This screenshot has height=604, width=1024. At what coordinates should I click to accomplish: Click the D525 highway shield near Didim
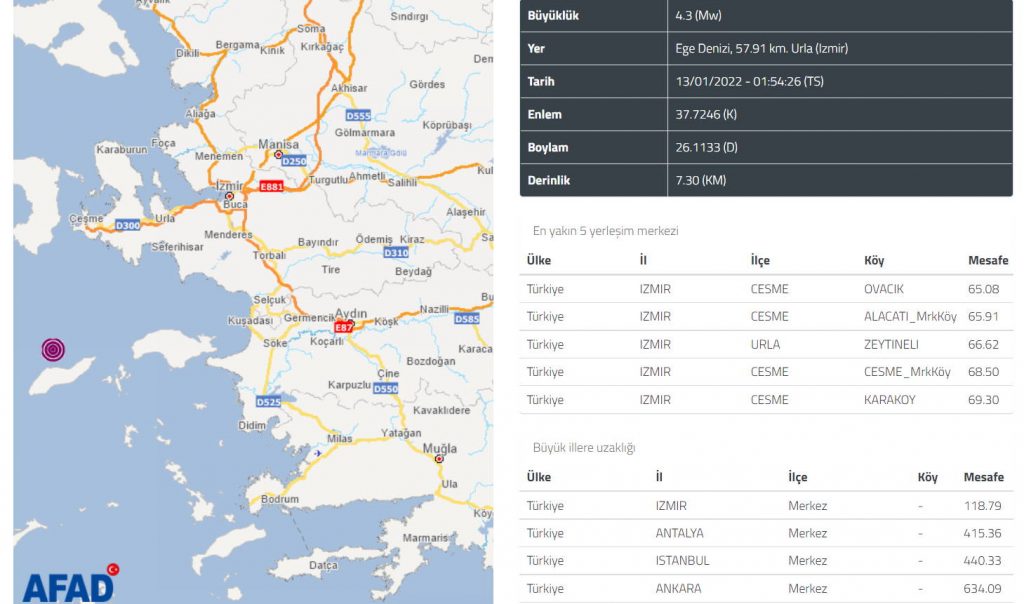click(267, 402)
